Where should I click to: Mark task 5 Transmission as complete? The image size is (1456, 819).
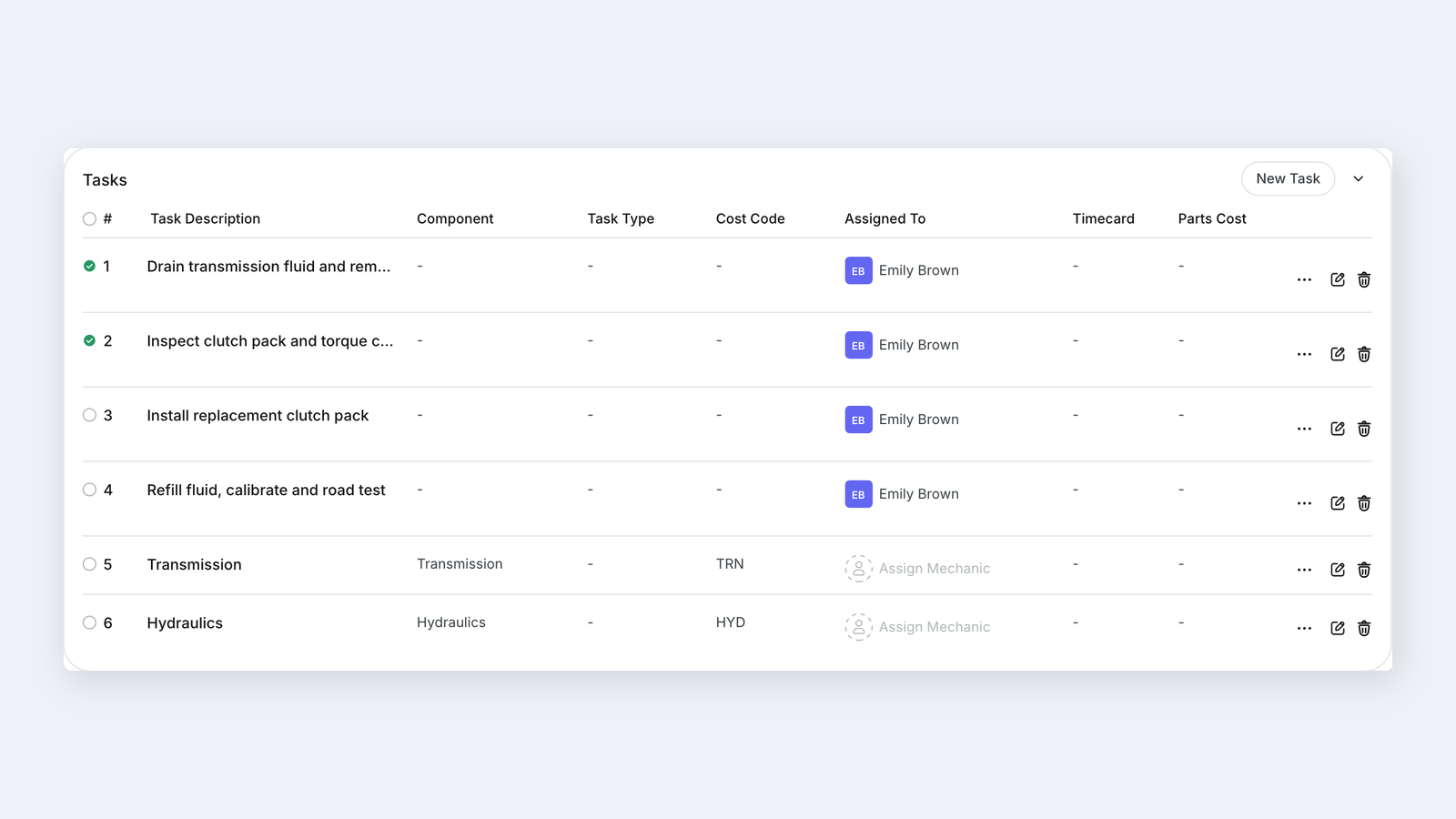pos(89,564)
